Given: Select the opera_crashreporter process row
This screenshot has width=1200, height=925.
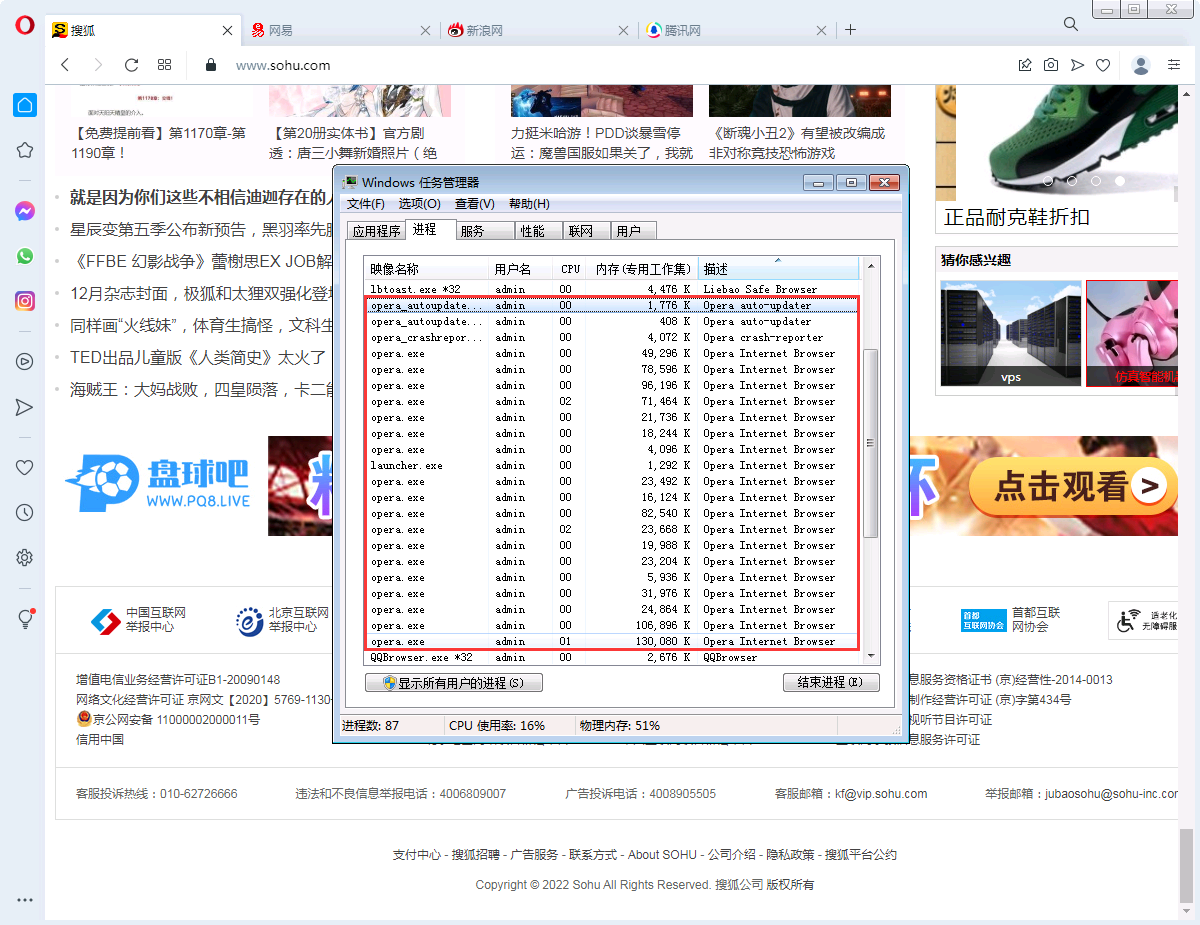Looking at the screenshot, I should coord(612,338).
